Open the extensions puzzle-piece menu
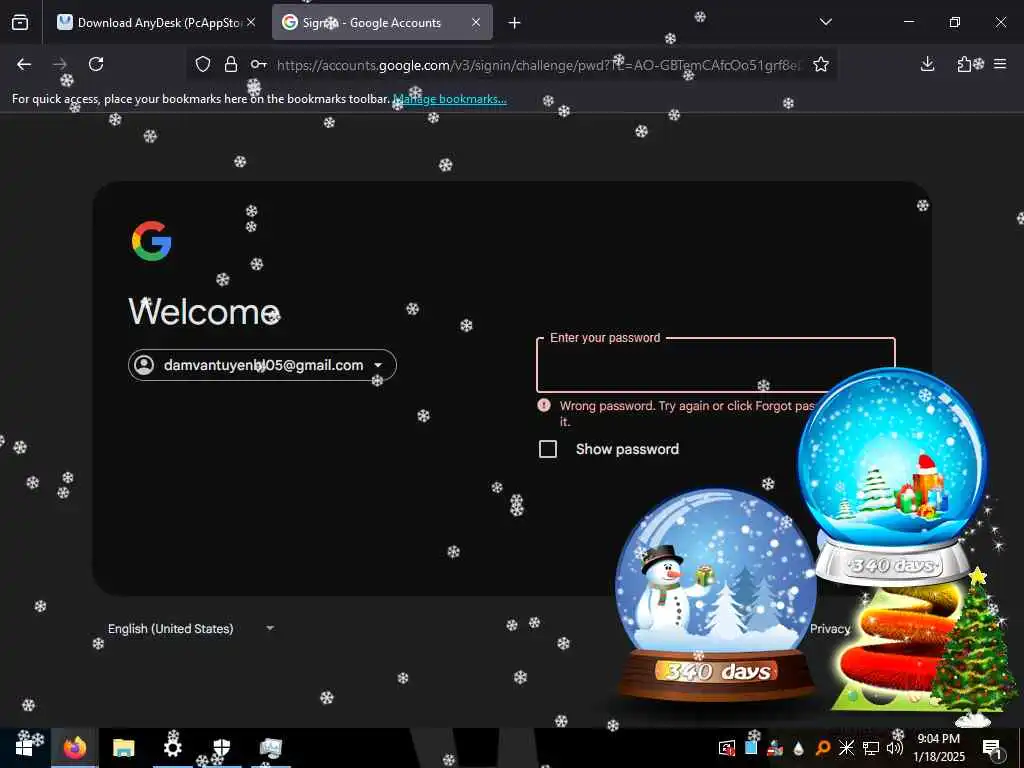This screenshot has height=768, width=1024. [965, 64]
